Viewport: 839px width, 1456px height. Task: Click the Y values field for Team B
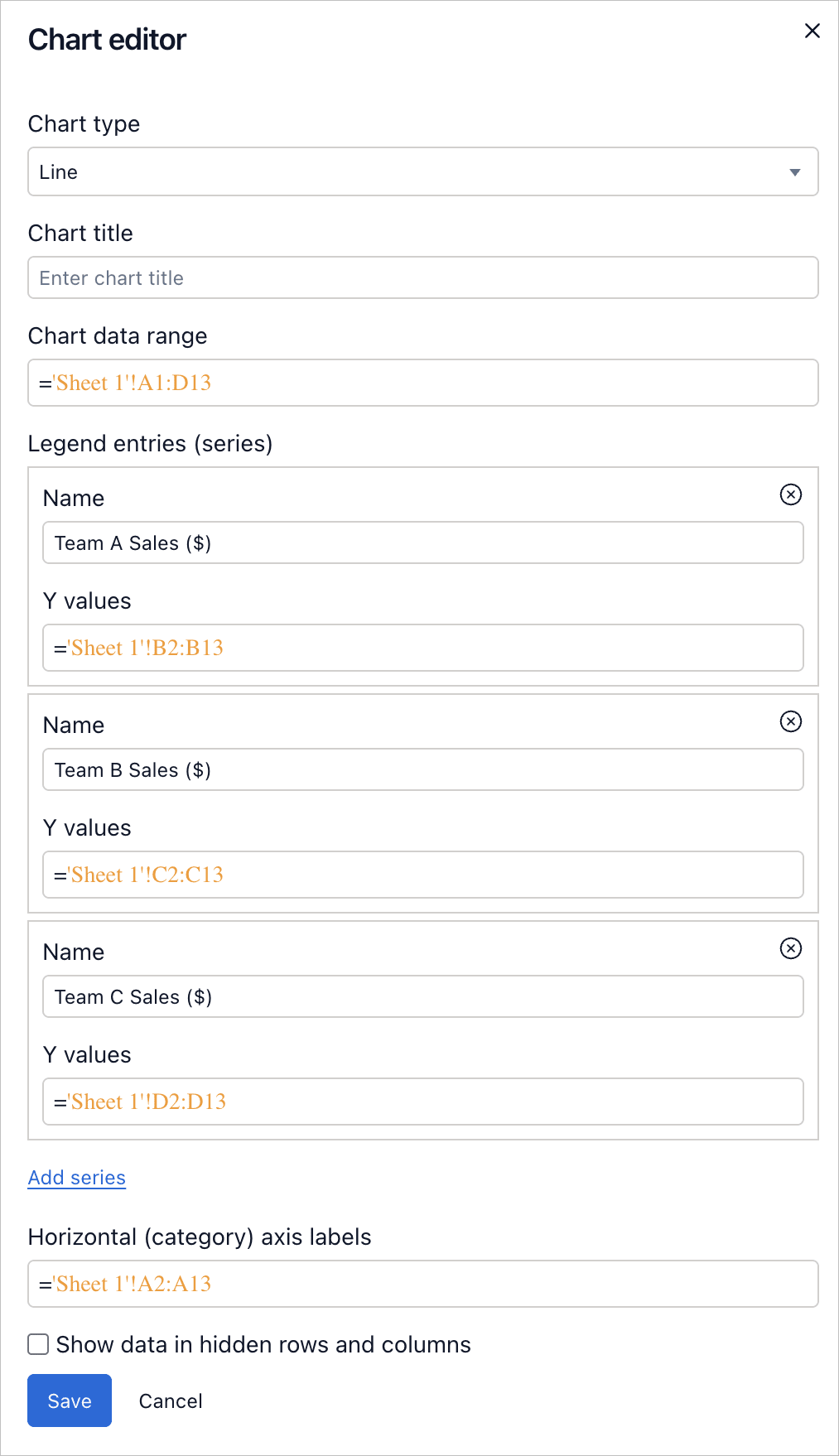[x=422, y=875]
